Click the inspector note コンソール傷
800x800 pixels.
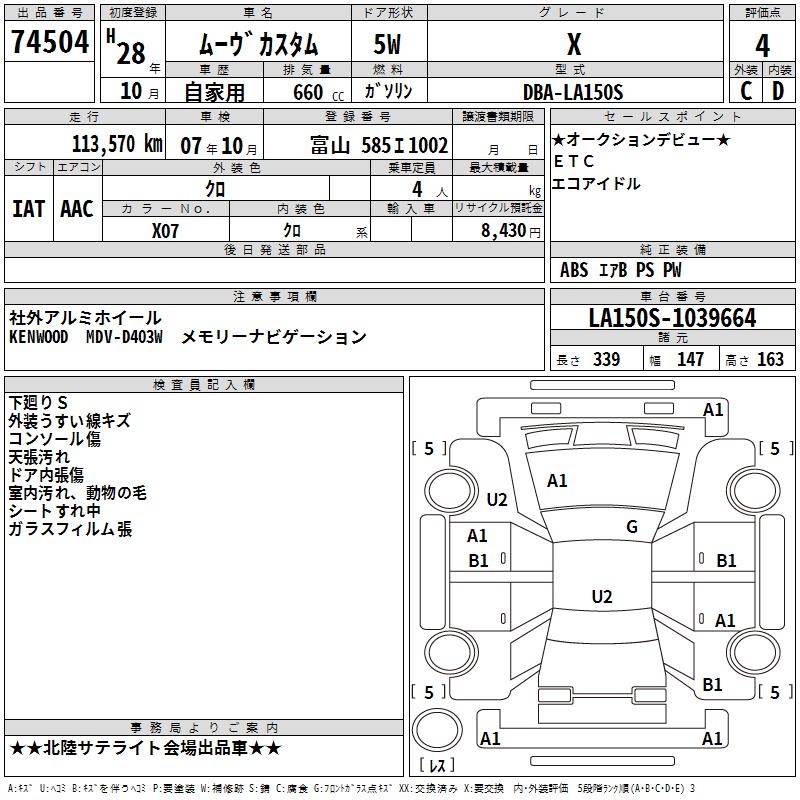coord(54,439)
